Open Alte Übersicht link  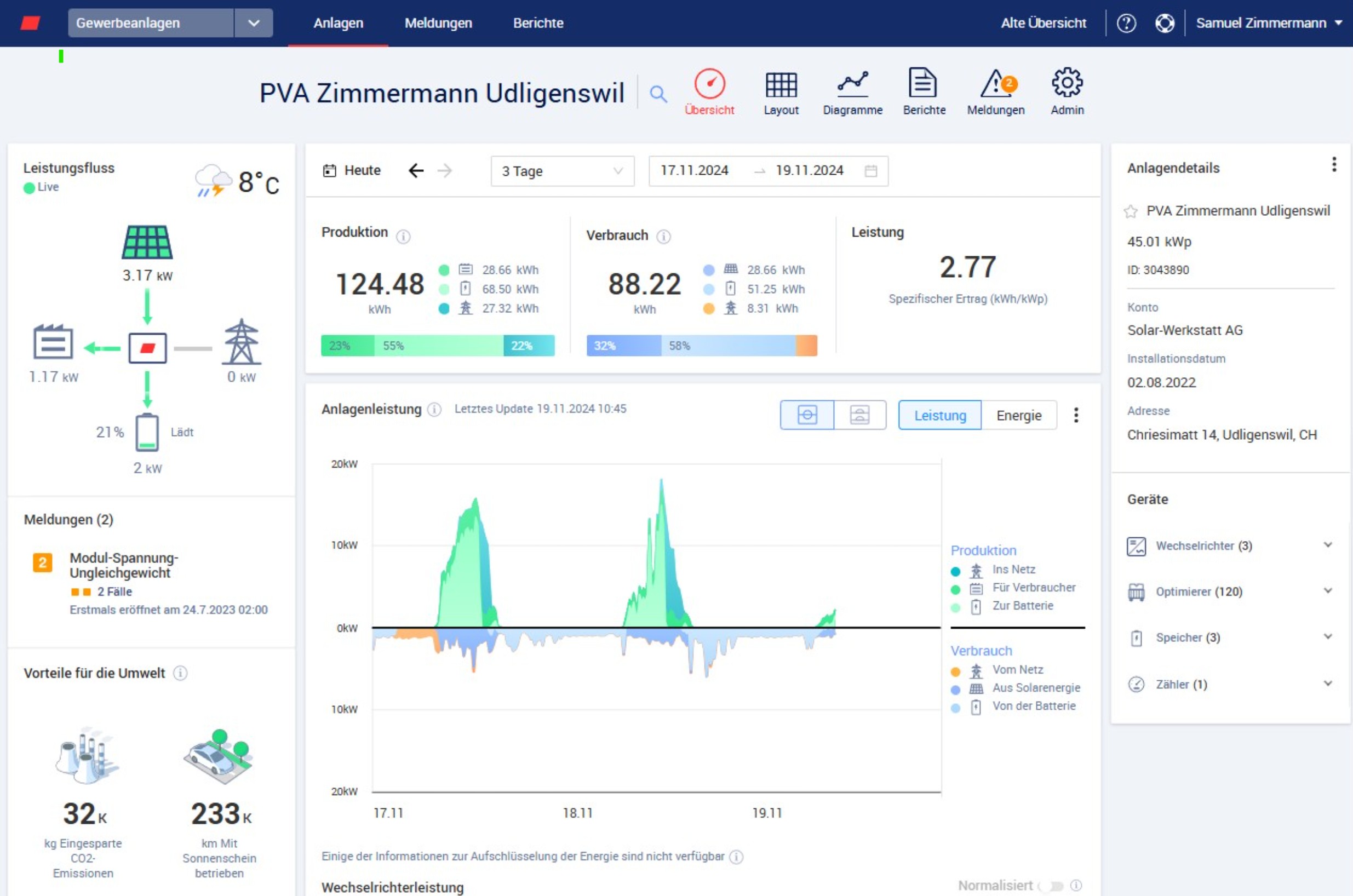click(1043, 24)
